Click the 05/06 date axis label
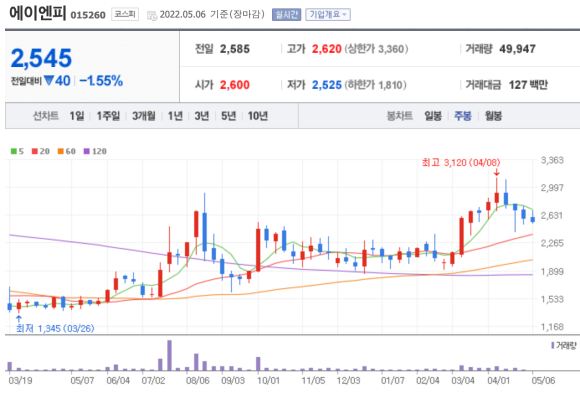Image resolution: width=580 pixels, height=393 pixels. point(543,380)
